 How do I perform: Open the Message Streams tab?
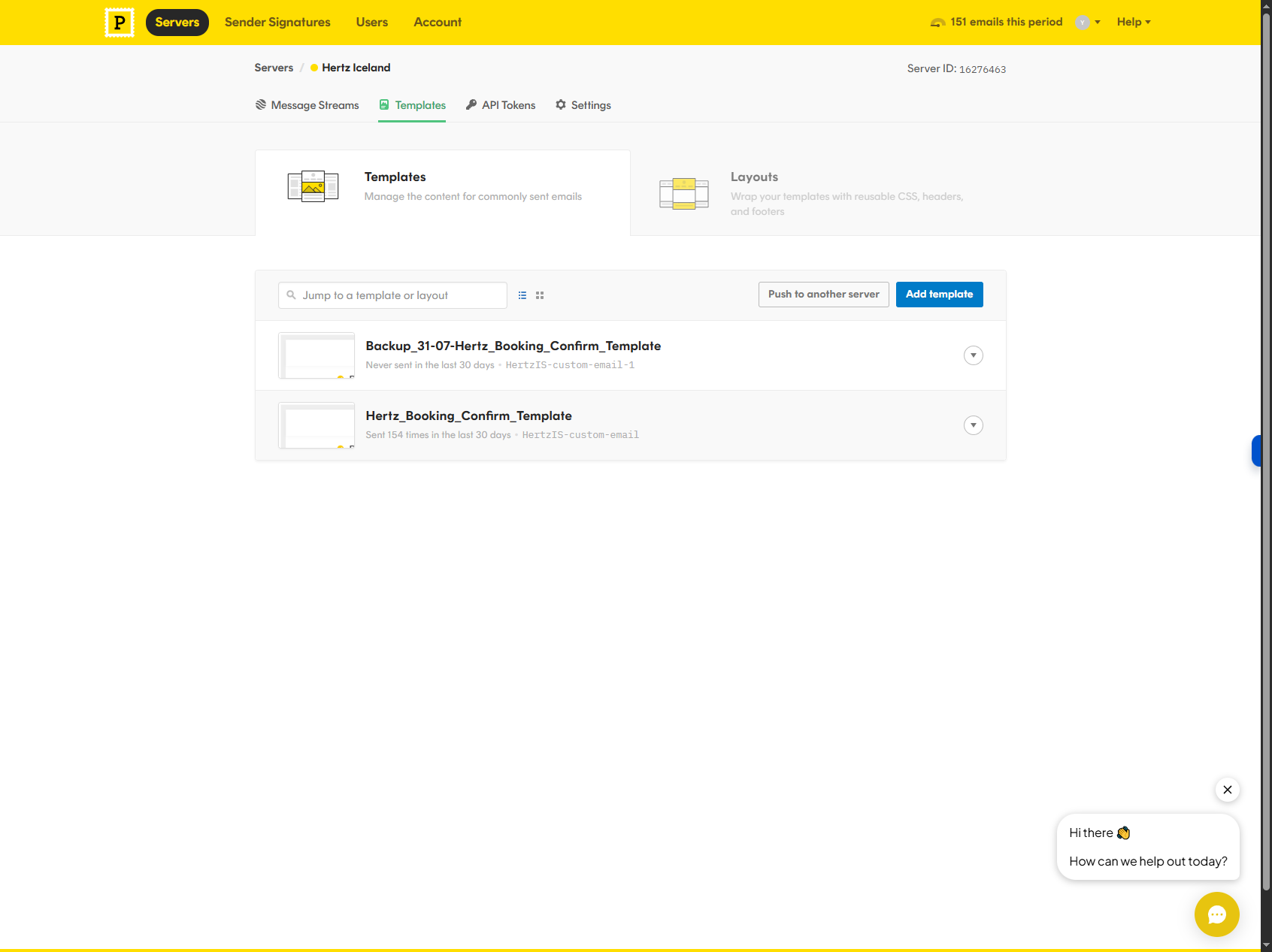(x=307, y=105)
